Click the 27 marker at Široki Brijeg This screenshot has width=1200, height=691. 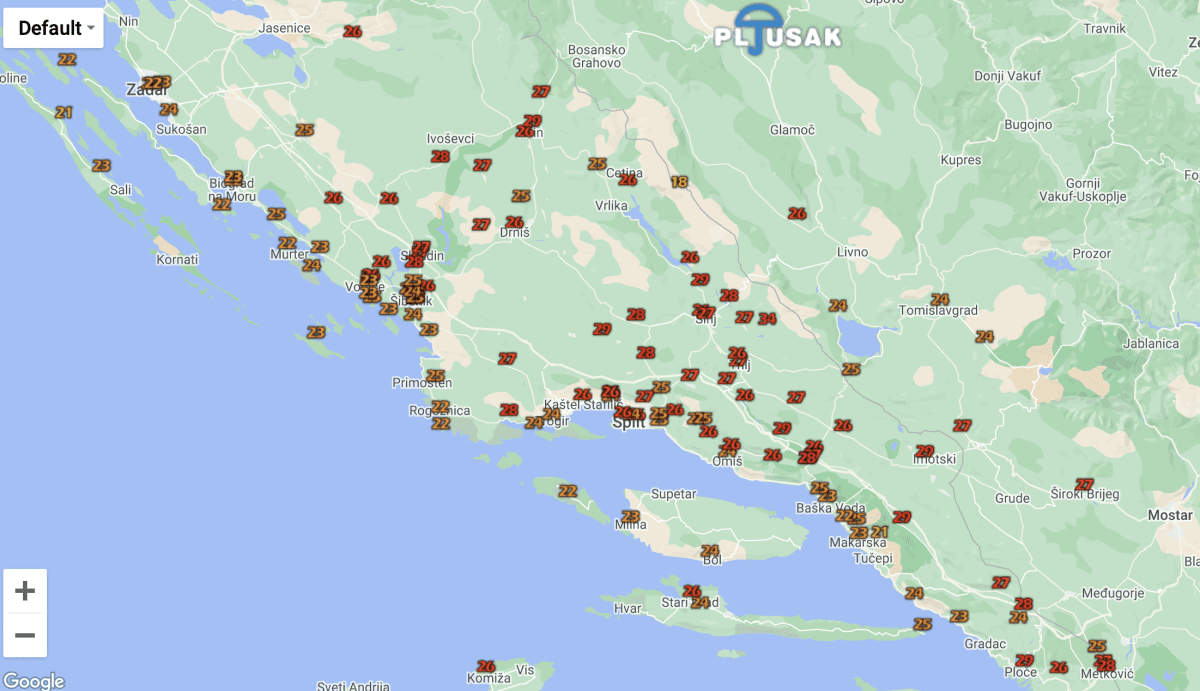[1084, 484]
